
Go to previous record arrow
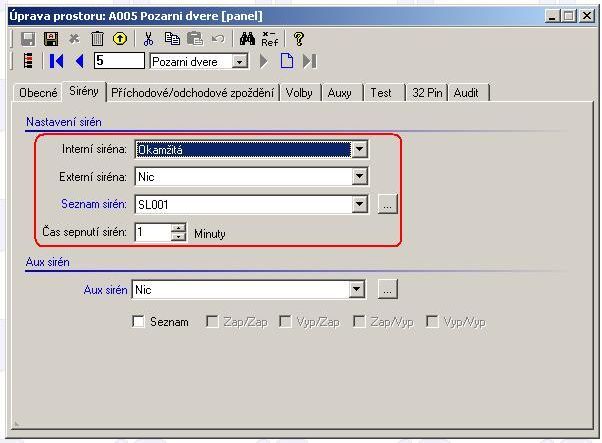coord(80,61)
